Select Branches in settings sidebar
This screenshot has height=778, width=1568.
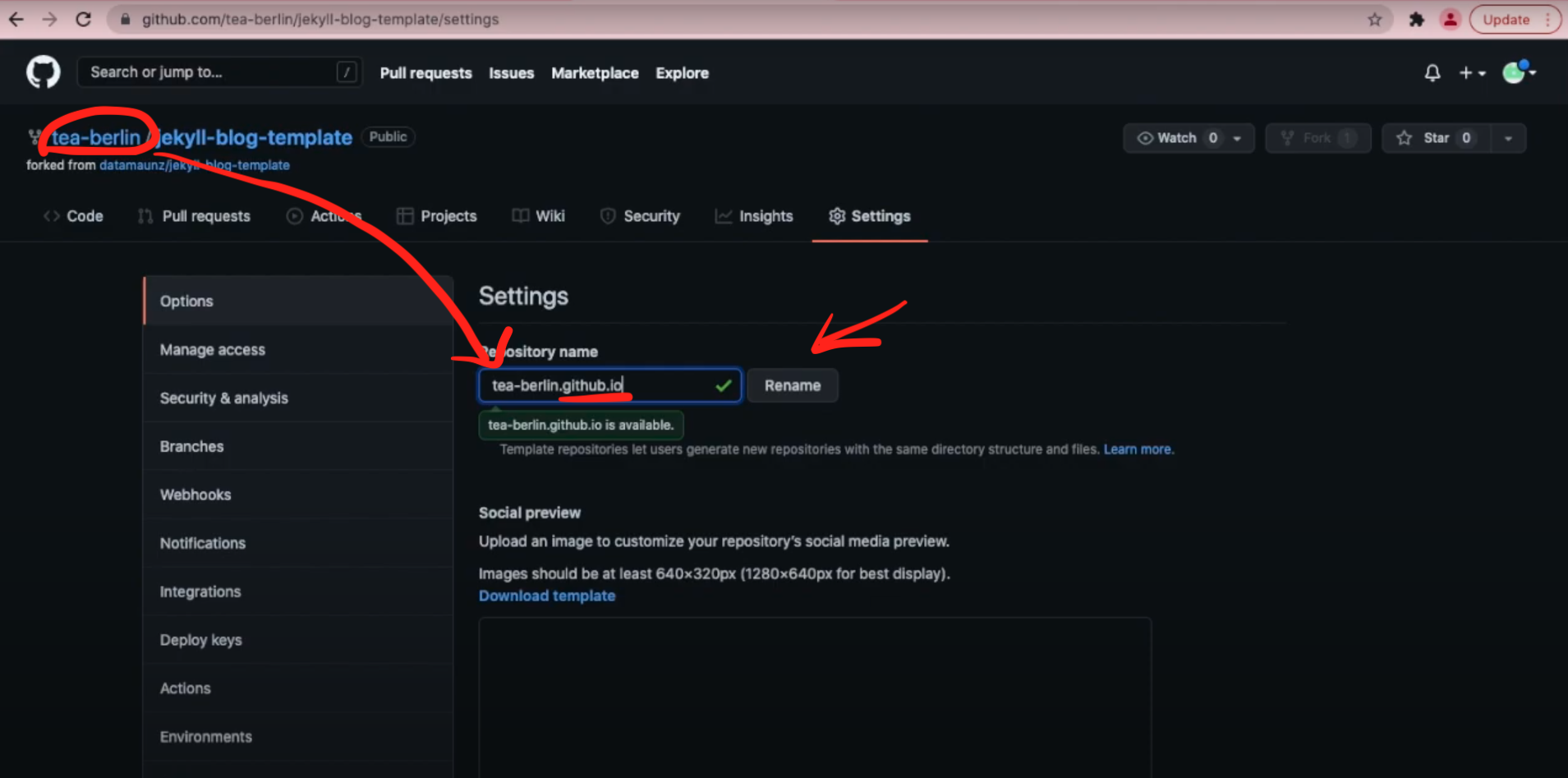tap(298, 447)
